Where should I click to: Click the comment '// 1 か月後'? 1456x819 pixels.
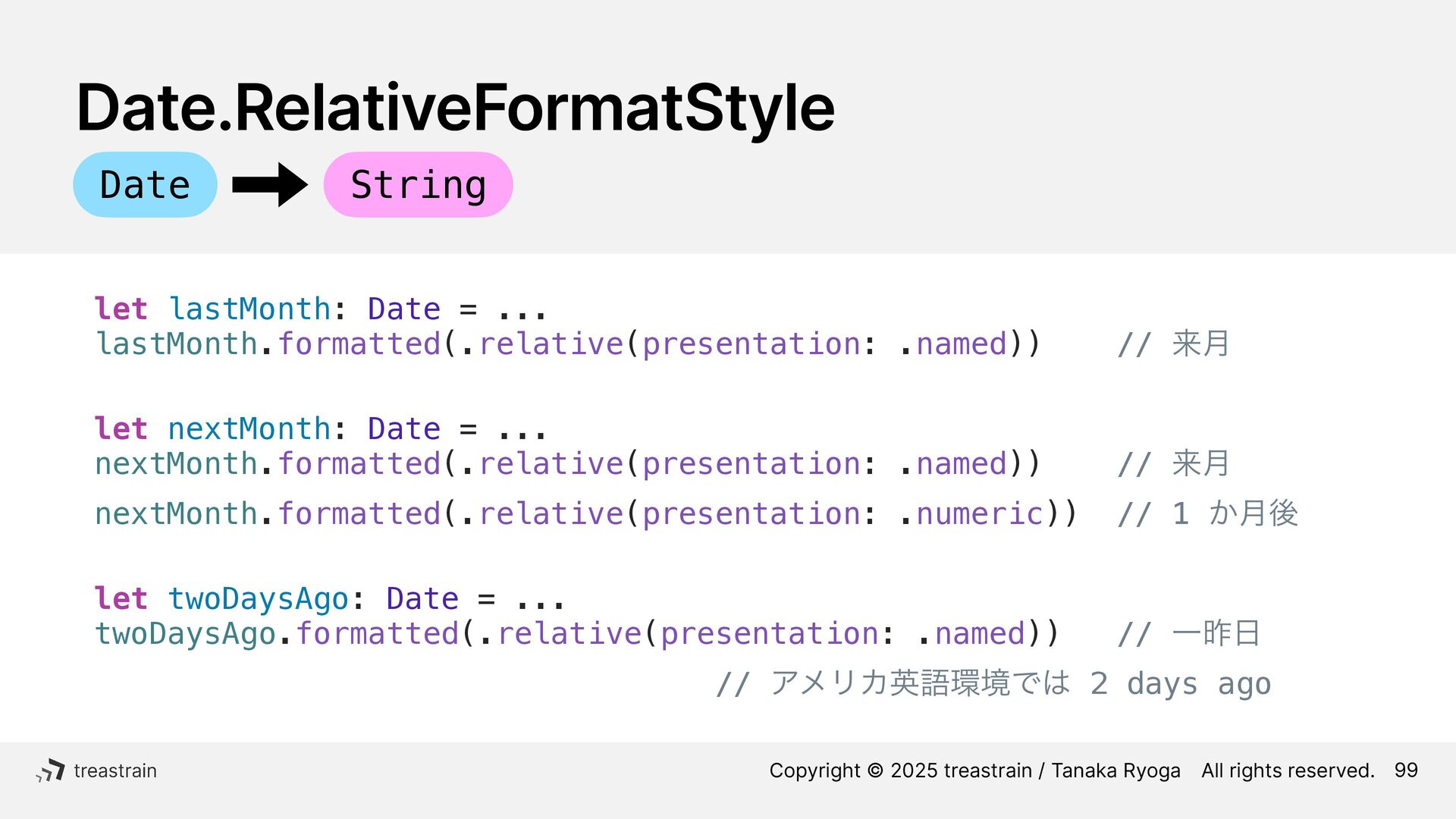click(1207, 514)
